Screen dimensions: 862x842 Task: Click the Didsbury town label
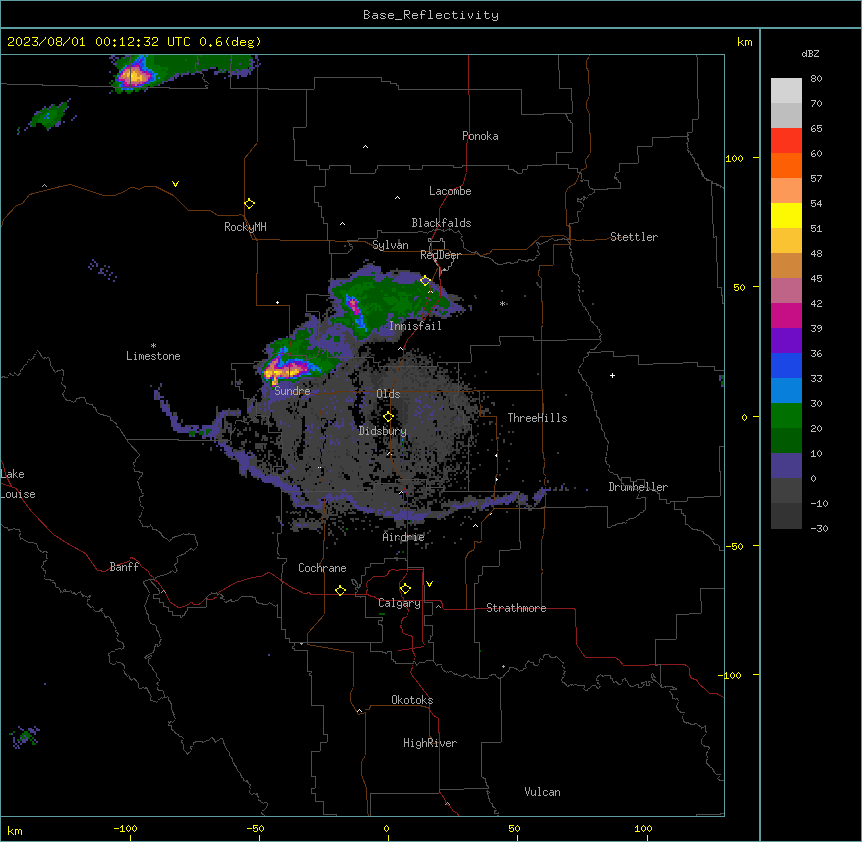point(383,431)
